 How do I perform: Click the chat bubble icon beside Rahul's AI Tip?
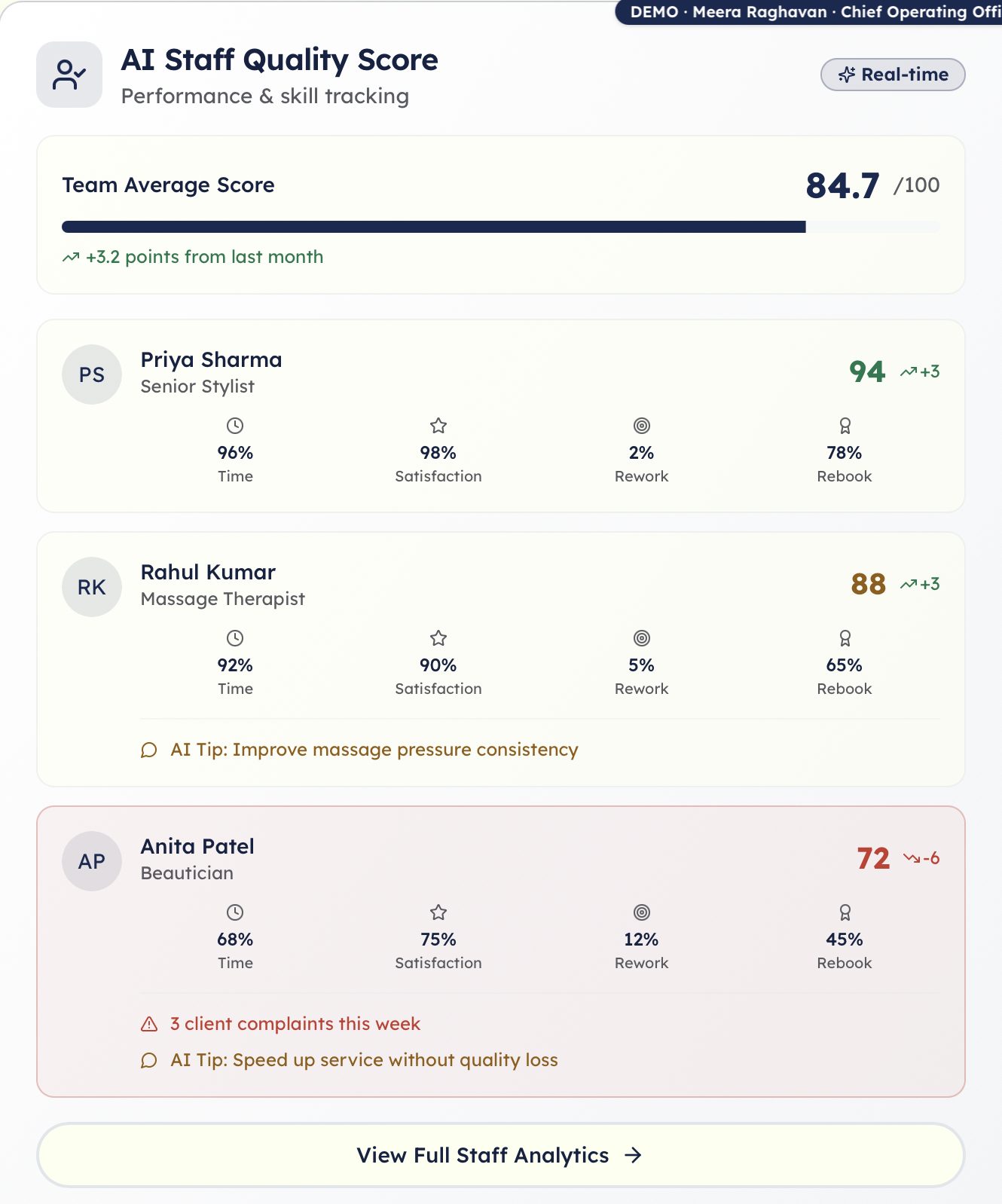(x=149, y=750)
